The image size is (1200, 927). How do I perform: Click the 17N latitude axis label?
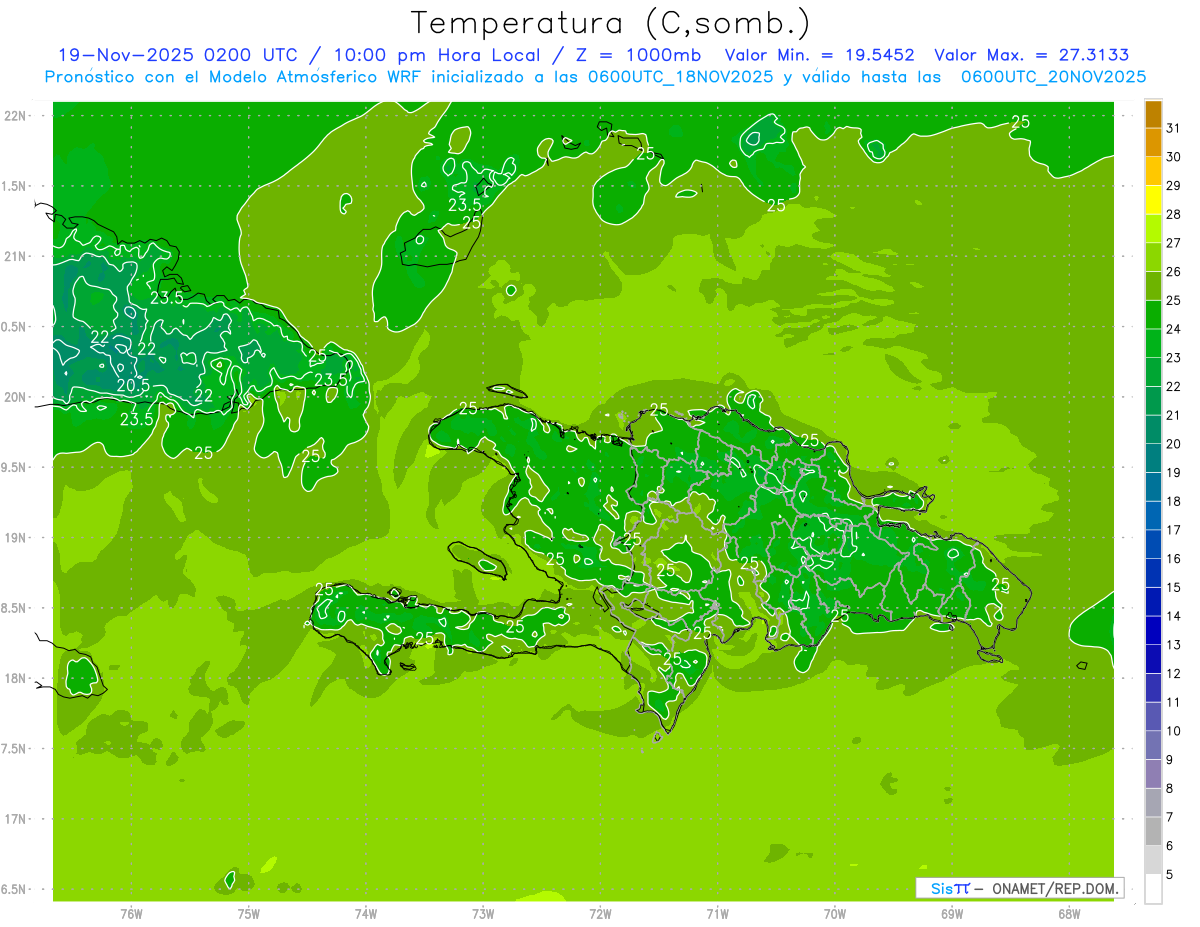point(17,820)
